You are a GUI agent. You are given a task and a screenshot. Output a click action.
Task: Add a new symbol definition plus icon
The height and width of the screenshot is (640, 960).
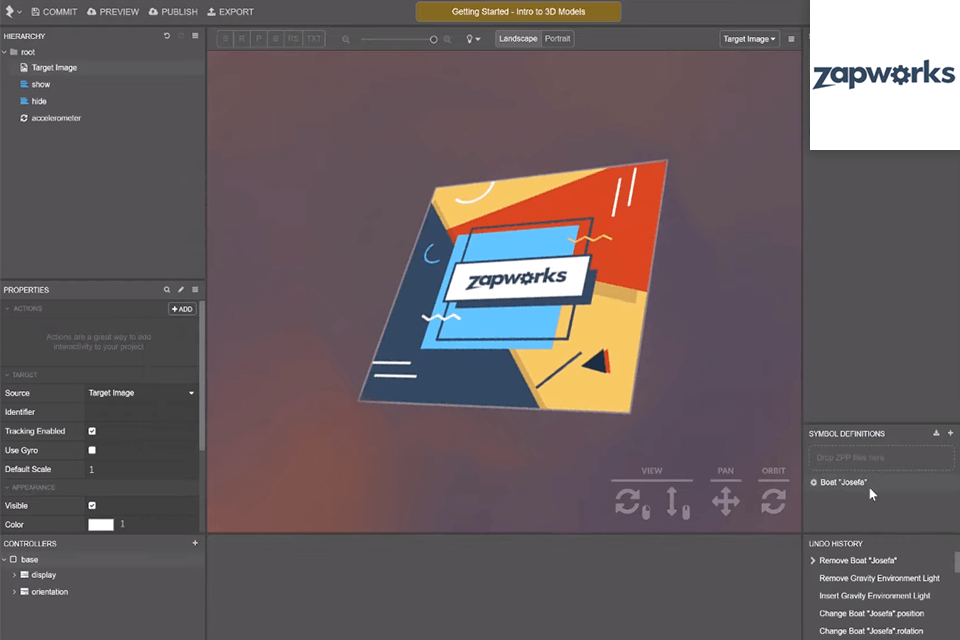click(950, 433)
